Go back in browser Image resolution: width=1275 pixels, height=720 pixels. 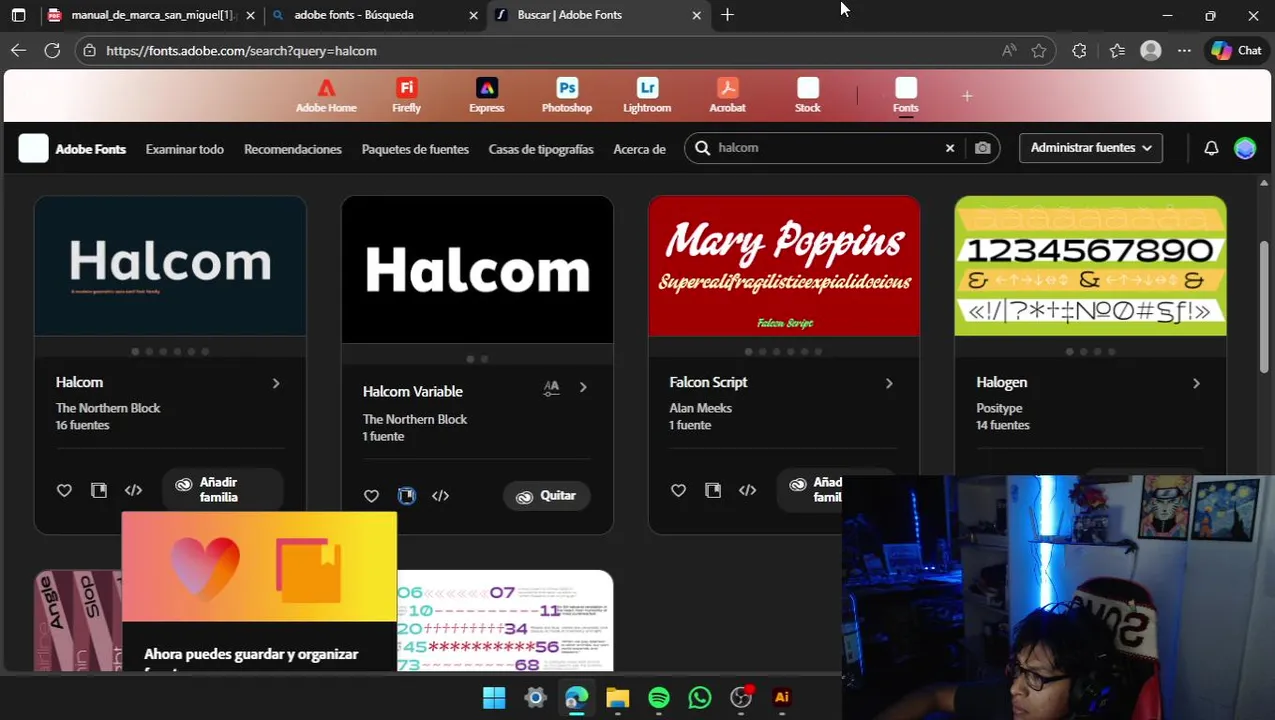pyautogui.click(x=18, y=50)
